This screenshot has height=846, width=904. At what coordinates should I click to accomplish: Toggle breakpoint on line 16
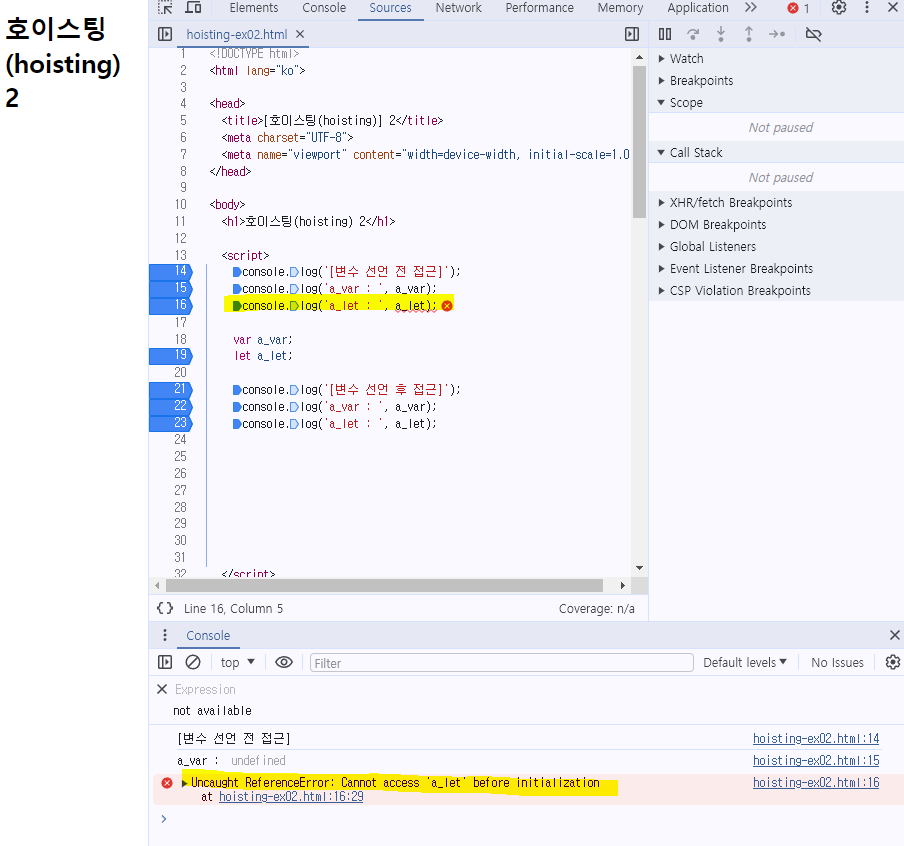[171, 305]
